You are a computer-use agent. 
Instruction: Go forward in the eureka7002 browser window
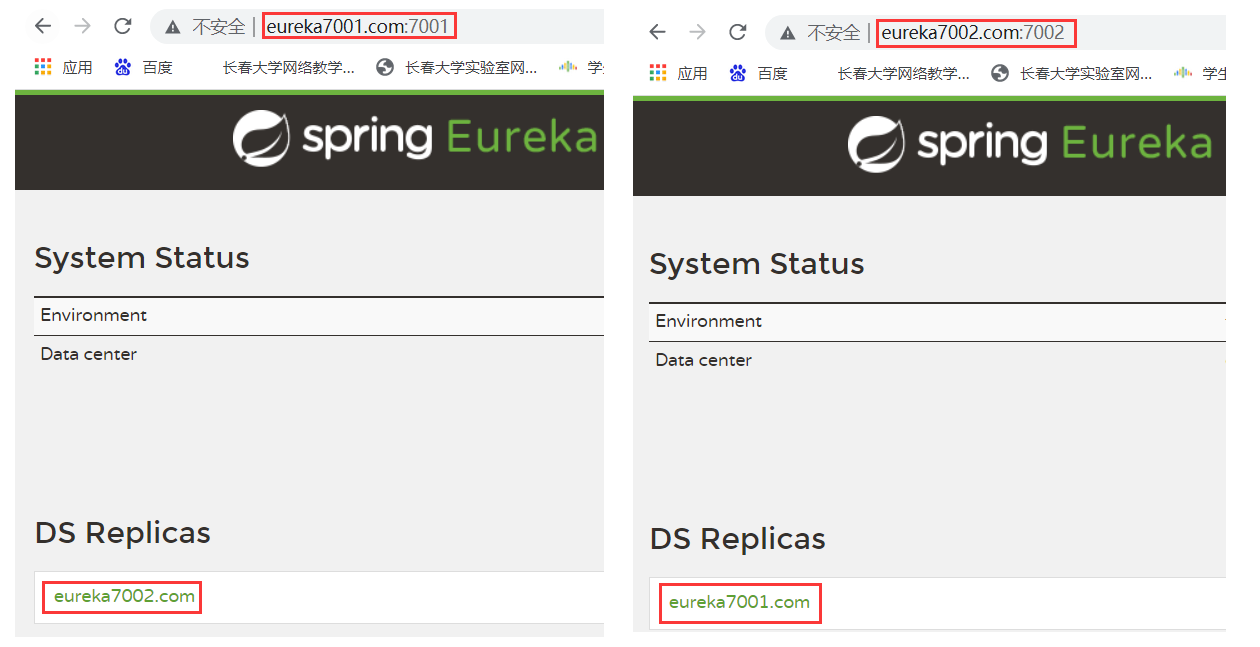[697, 32]
